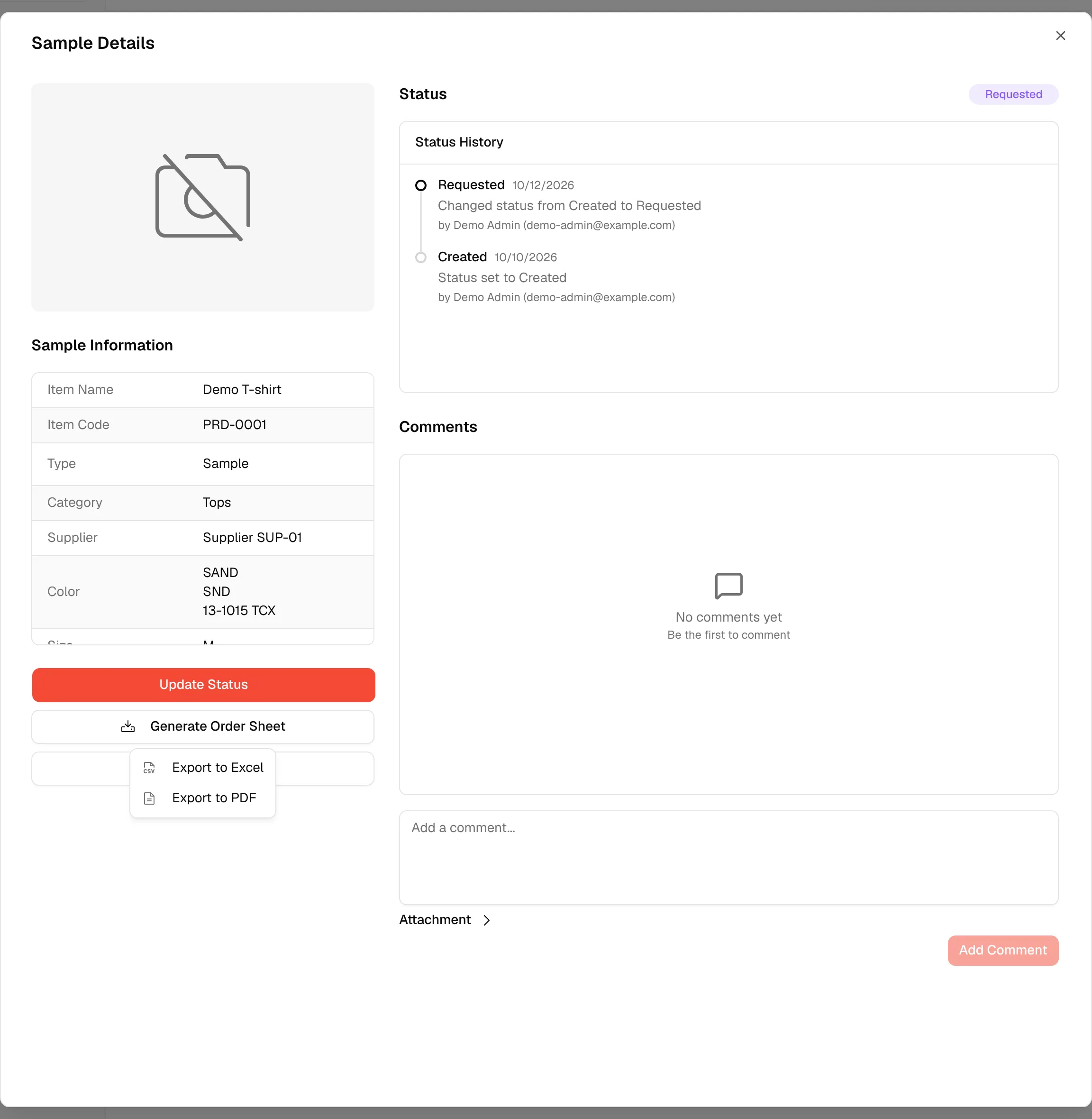Select Export to PDF menu item
Screen dimensions: 1092x1119
pos(203,798)
